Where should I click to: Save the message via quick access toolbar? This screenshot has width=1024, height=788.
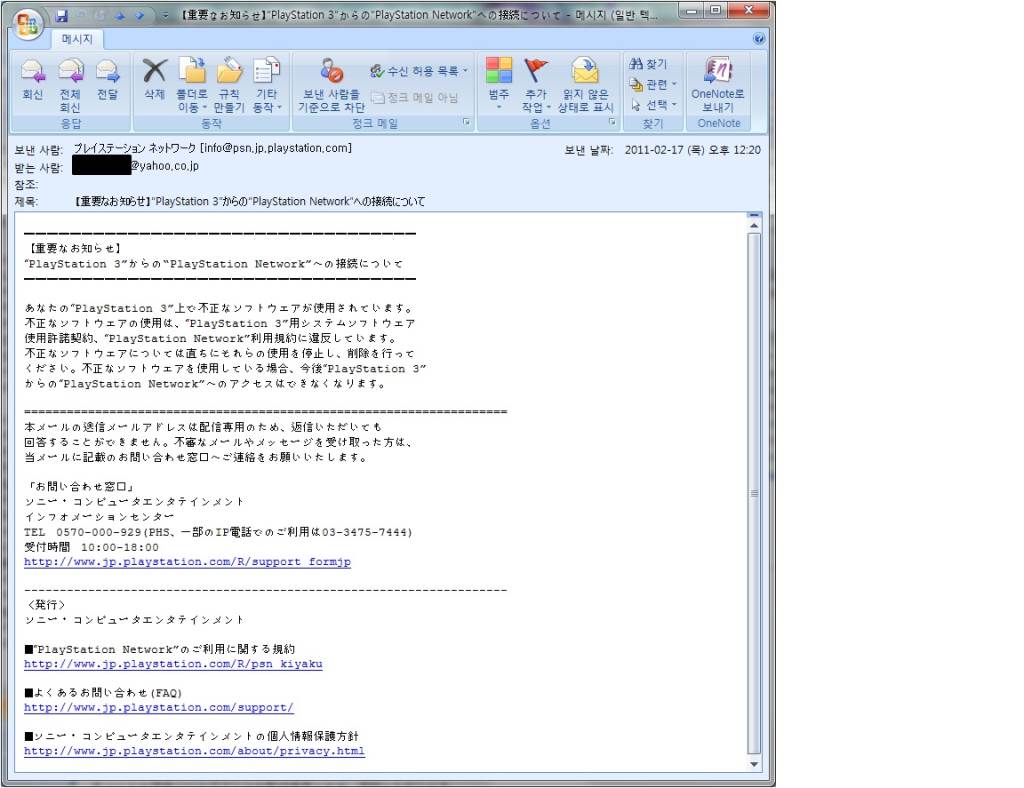pyautogui.click(x=61, y=16)
